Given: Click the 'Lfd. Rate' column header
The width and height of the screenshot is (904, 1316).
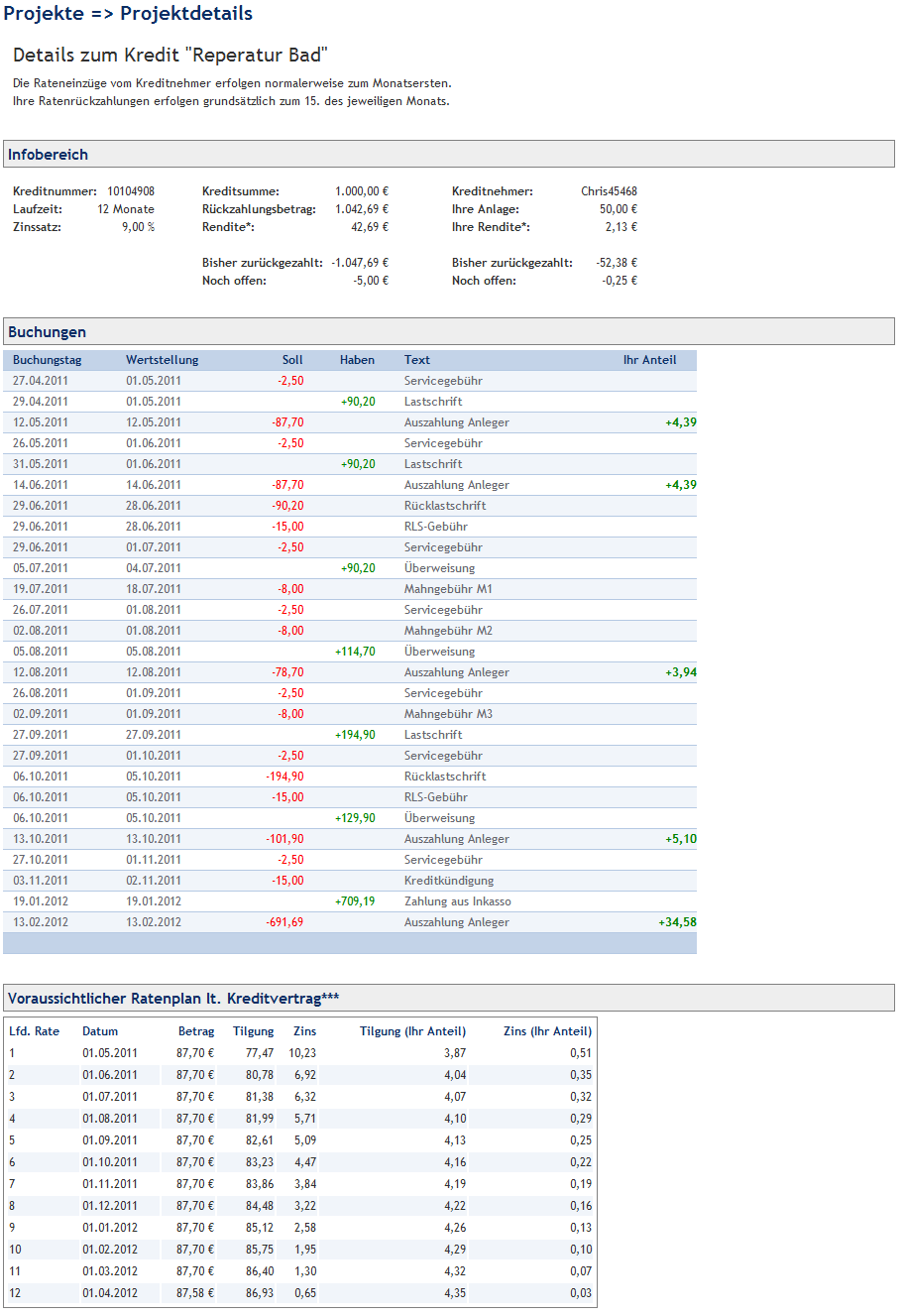Looking at the screenshot, I should point(34,1031).
